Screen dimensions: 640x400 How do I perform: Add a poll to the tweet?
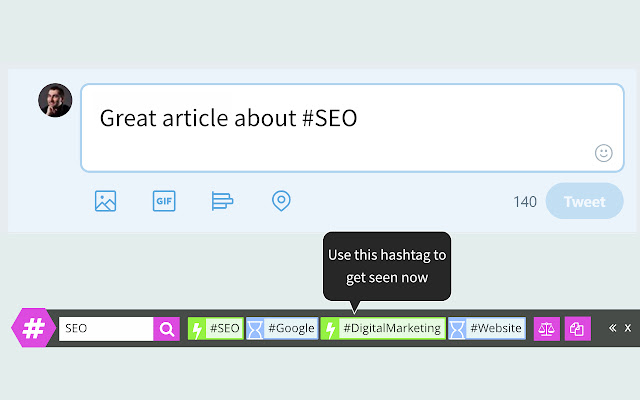point(222,201)
